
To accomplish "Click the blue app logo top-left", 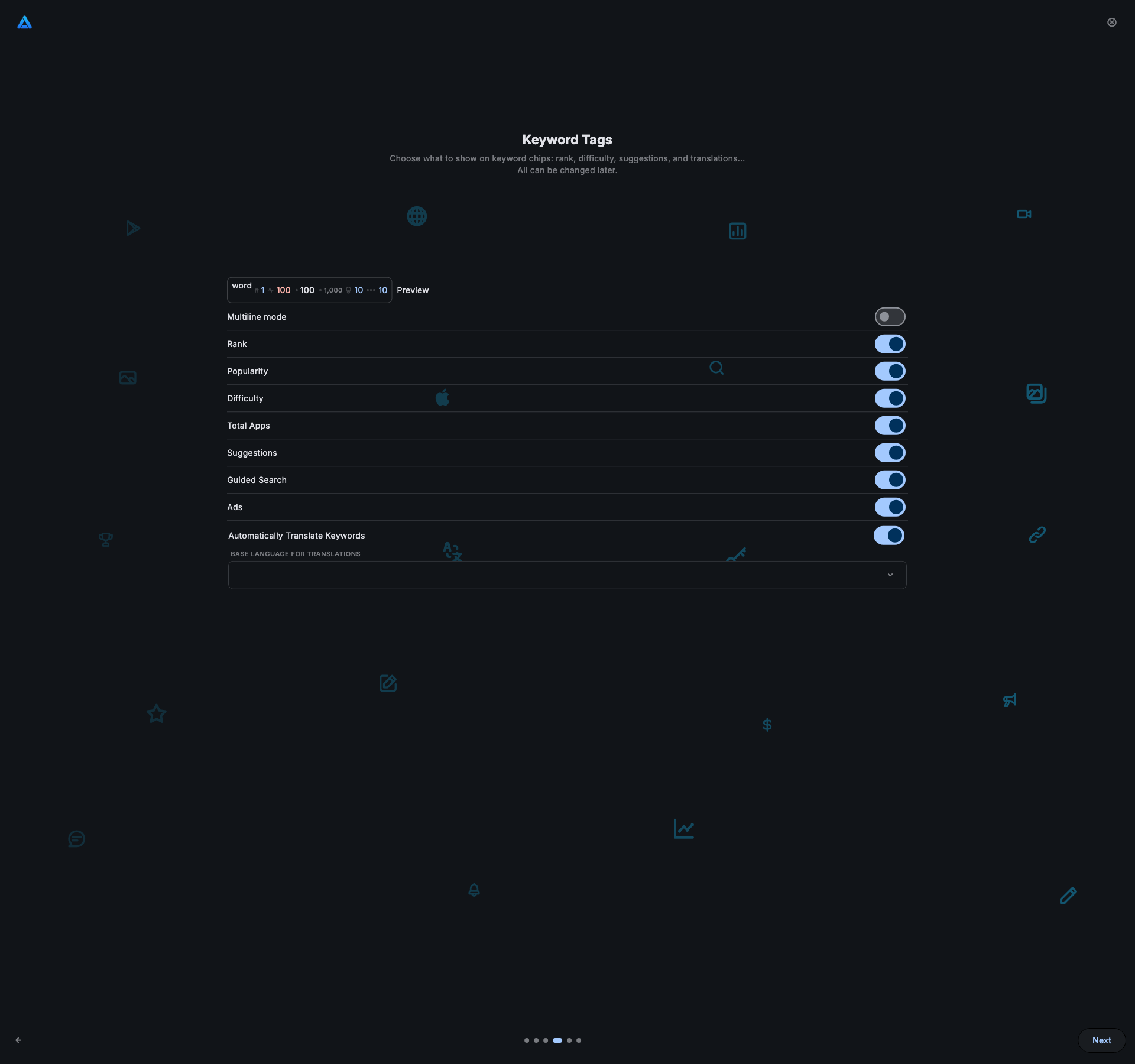I will (x=24, y=22).
